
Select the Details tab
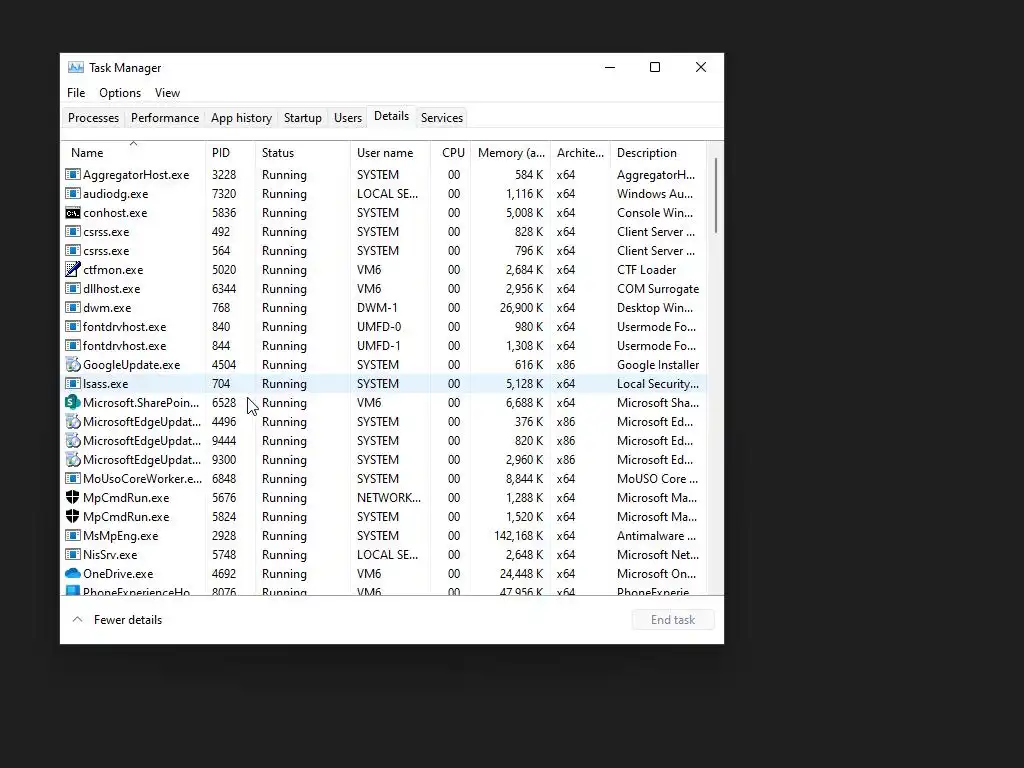coord(391,116)
